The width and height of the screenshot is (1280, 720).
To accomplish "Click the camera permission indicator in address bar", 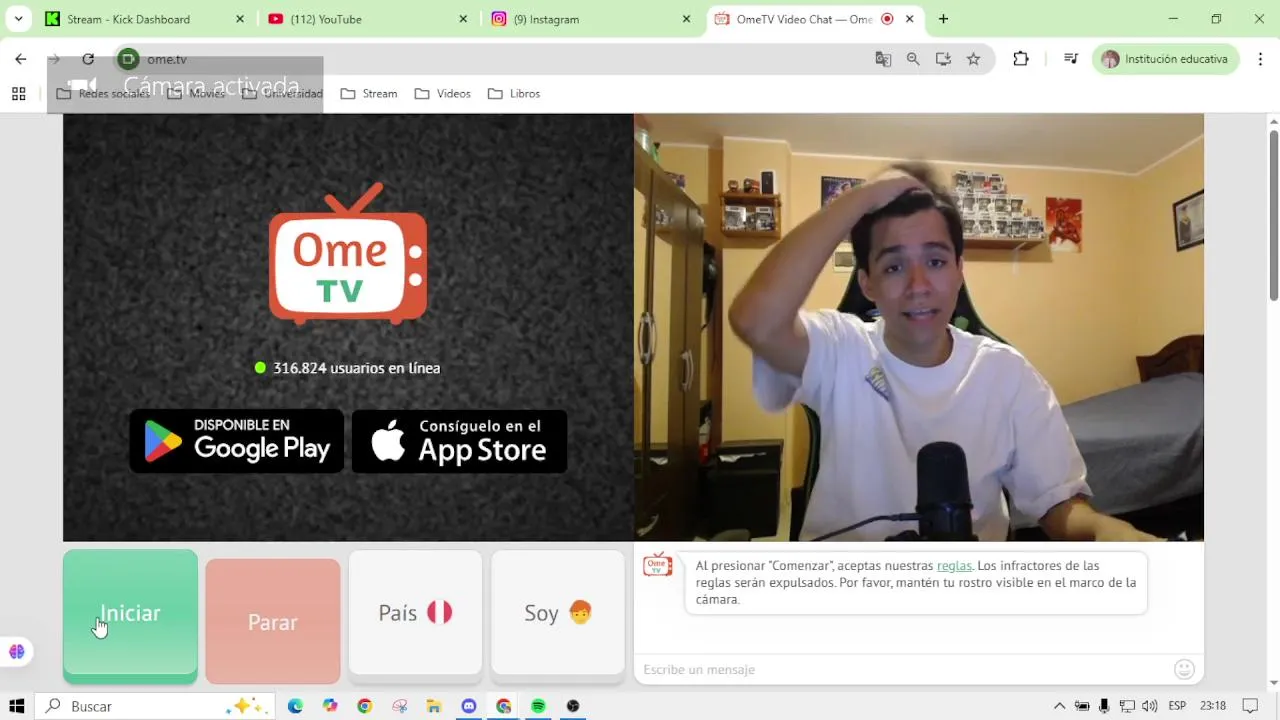I will click(x=128, y=59).
